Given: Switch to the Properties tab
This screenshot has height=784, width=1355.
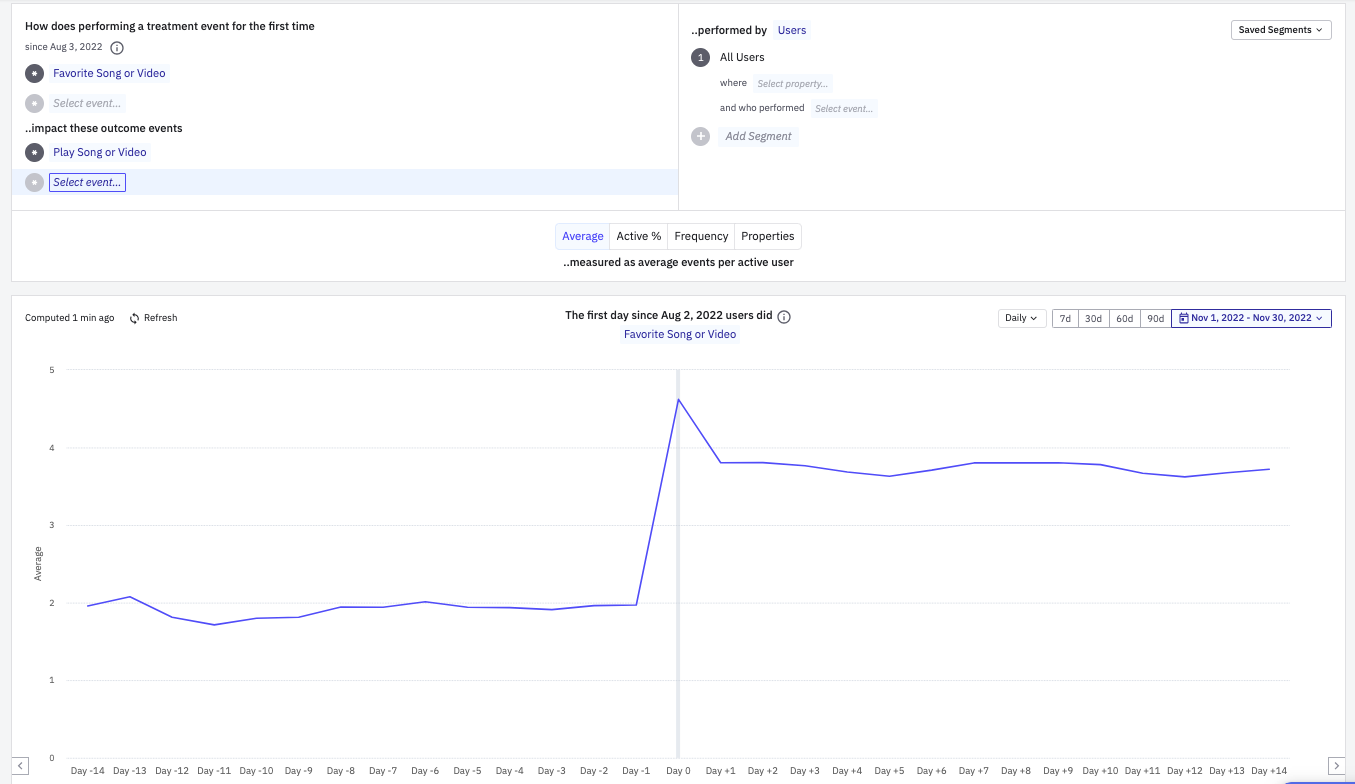Looking at the screenshot, I should coord(768,237).
